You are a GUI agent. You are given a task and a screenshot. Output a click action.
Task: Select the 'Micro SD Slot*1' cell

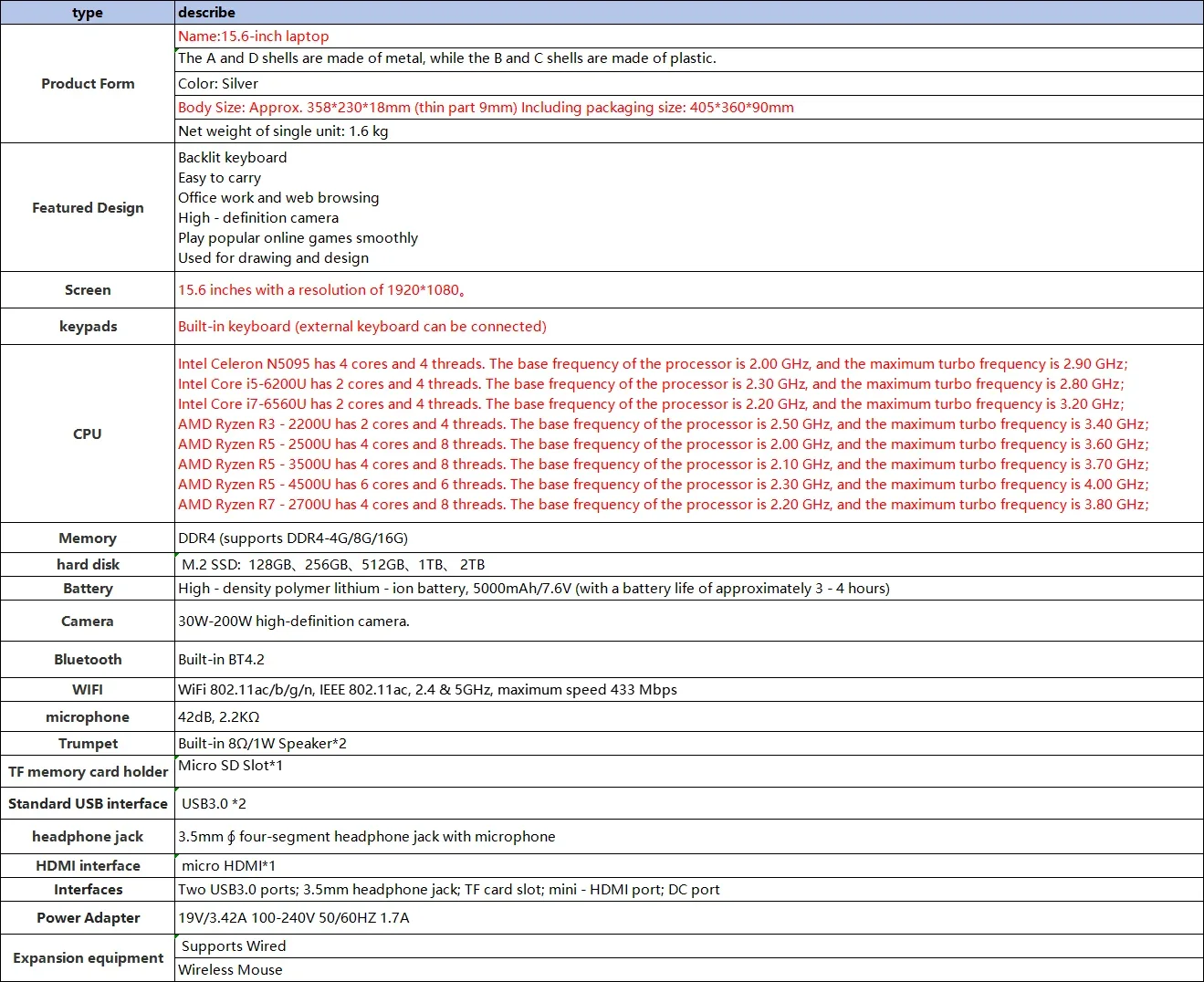[689, 771]
